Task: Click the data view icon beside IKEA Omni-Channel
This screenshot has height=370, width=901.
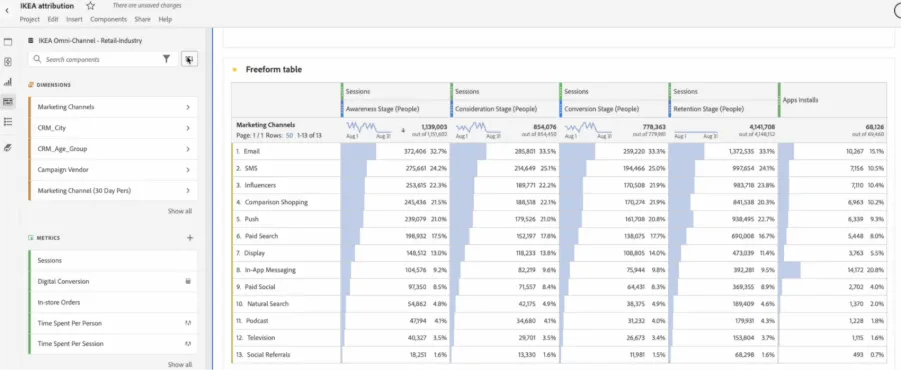Action: click(31, 41)
